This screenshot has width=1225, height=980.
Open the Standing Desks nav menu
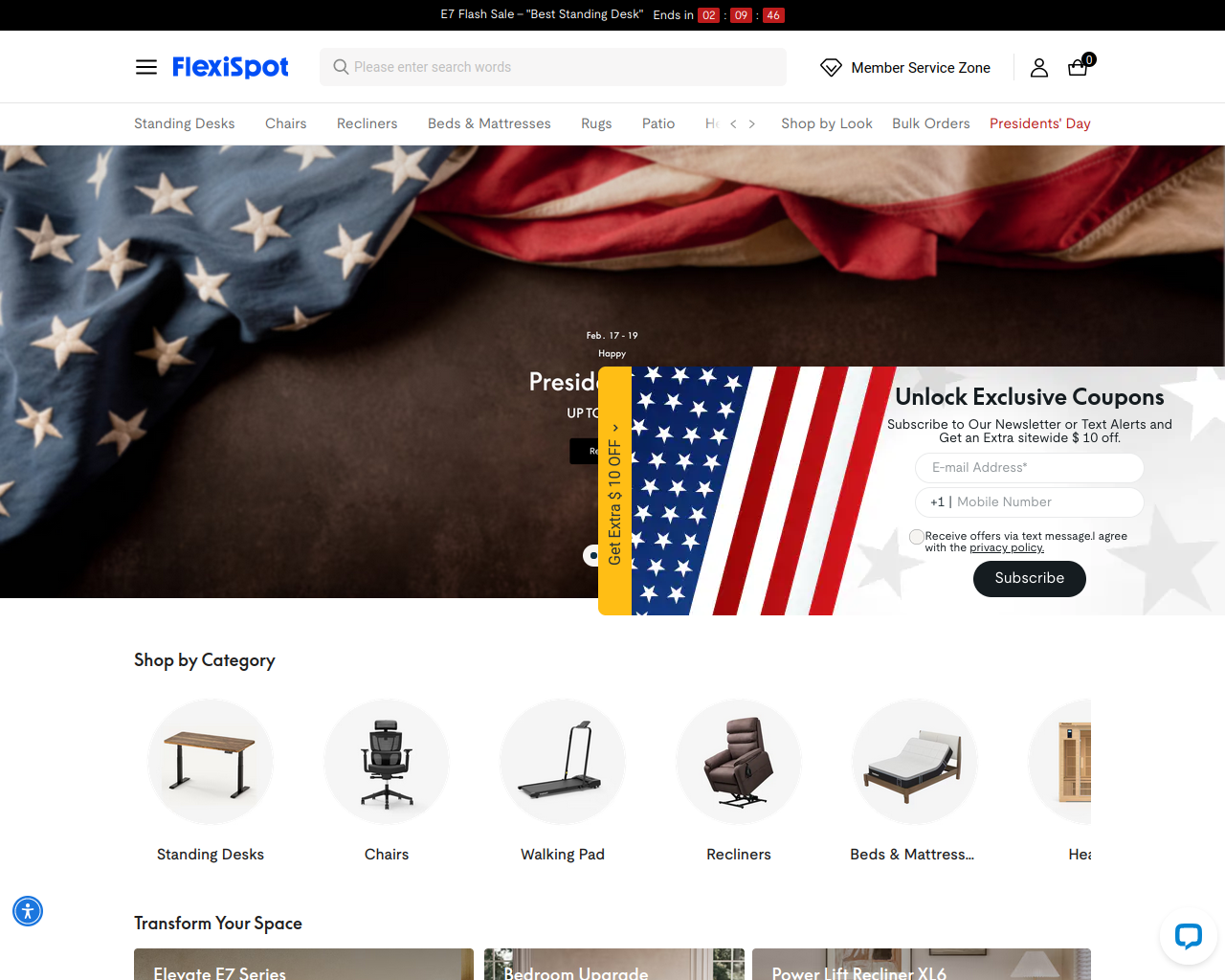click(x=185, y=123)
